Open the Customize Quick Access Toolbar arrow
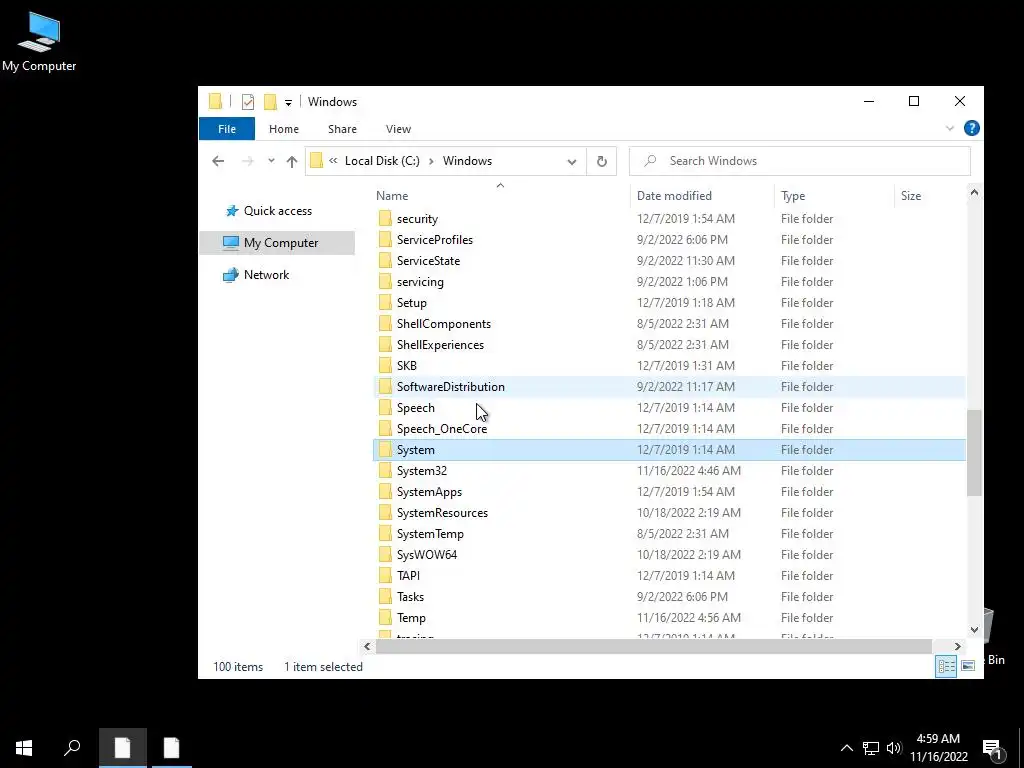 click(x=288, y=103)
